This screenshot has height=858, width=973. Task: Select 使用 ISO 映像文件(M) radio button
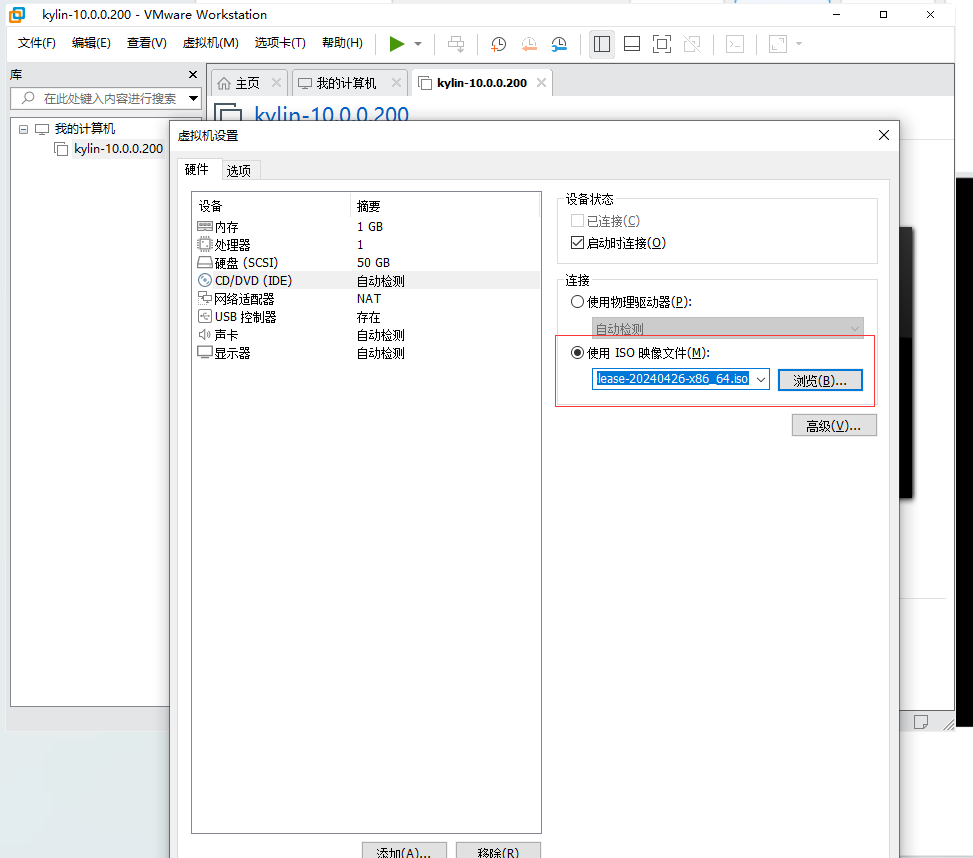577,352
